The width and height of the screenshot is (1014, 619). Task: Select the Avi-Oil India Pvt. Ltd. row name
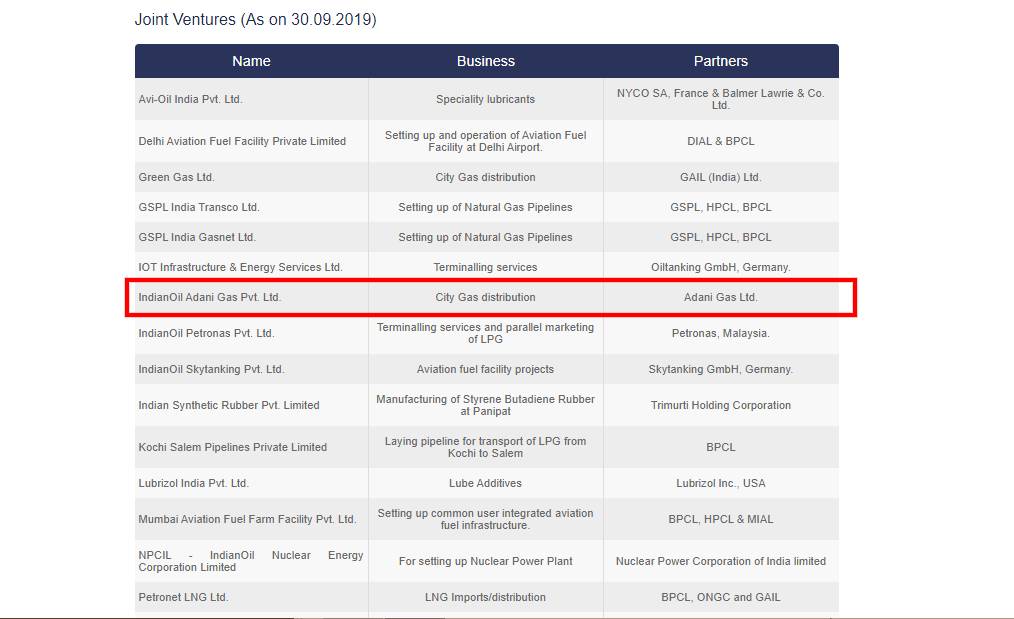191,99
